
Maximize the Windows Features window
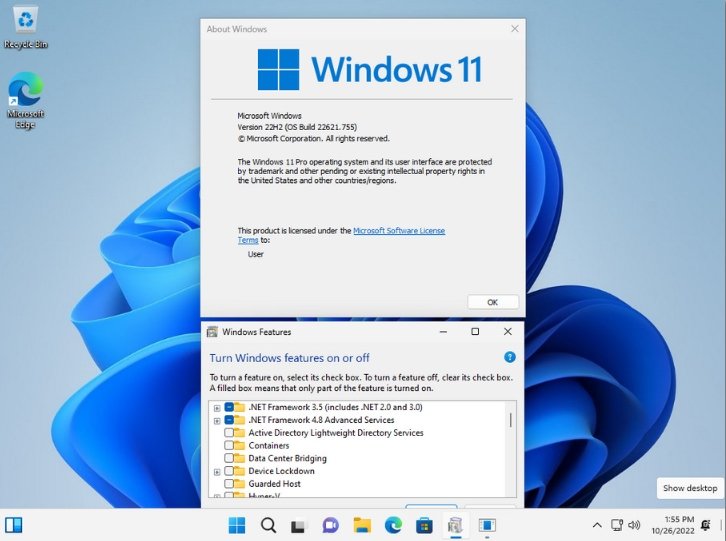tap(475, 332)
